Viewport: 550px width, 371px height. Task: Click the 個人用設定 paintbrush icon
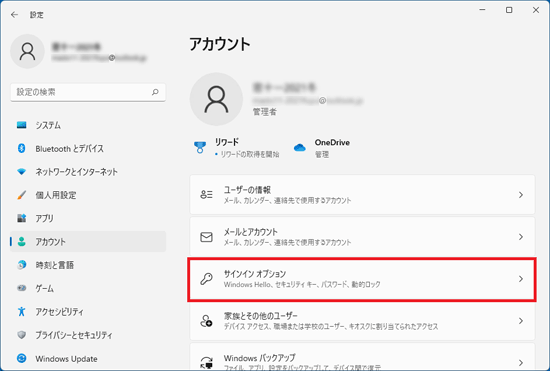tap(21, 195)
